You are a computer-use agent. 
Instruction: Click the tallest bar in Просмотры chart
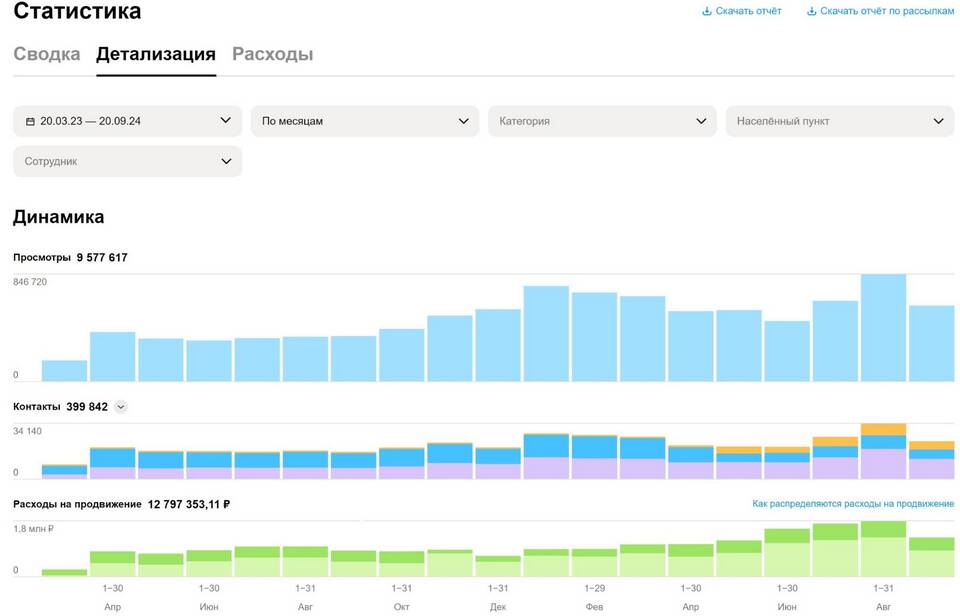coord(883,328)
